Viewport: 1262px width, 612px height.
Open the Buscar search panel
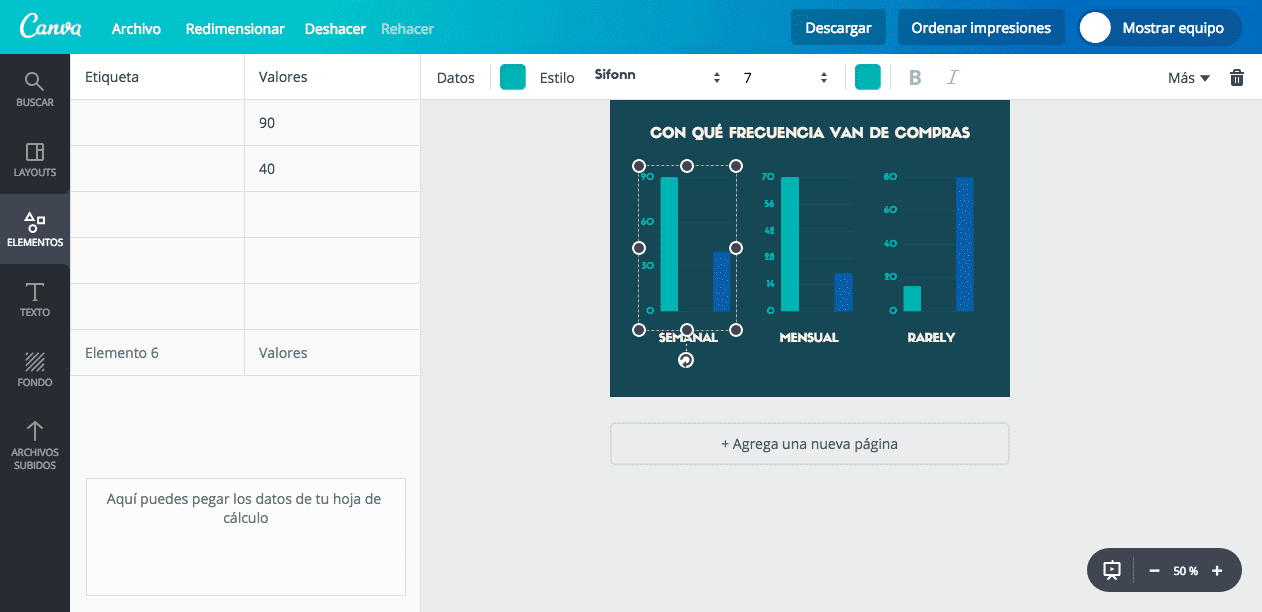(x=35, y=89)
